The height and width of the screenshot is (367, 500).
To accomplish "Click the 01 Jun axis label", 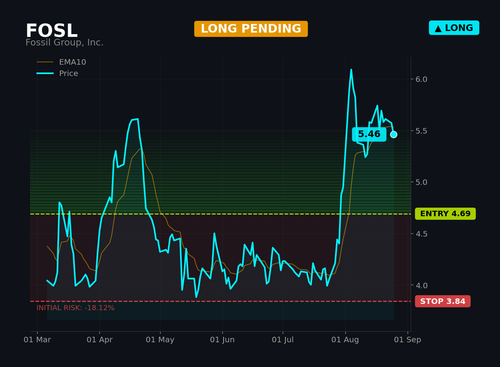I will point(222,340).
